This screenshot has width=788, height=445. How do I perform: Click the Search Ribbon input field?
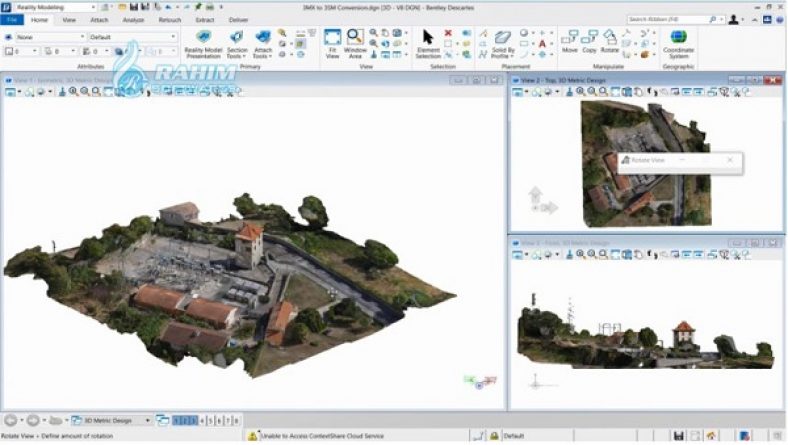(668, 19)
